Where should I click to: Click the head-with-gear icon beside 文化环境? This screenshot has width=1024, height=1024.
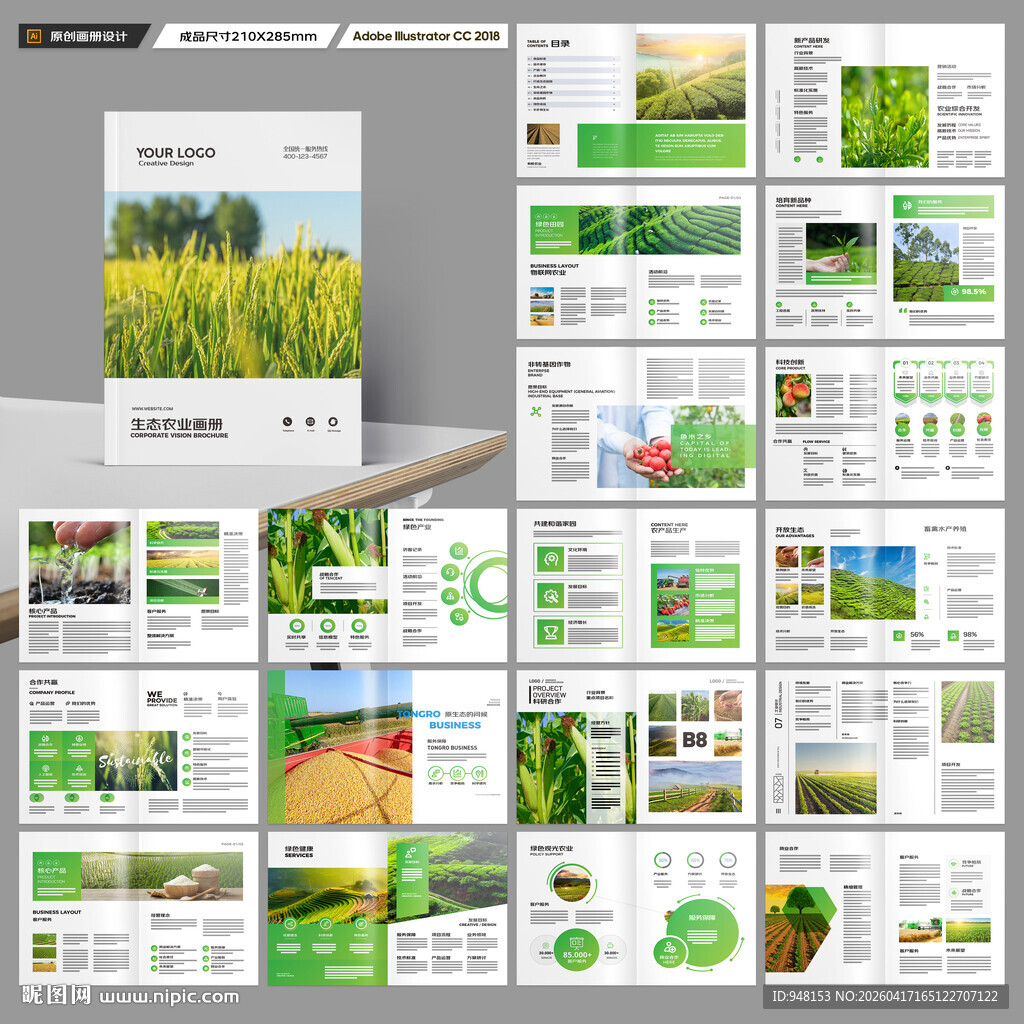(551, 558)
